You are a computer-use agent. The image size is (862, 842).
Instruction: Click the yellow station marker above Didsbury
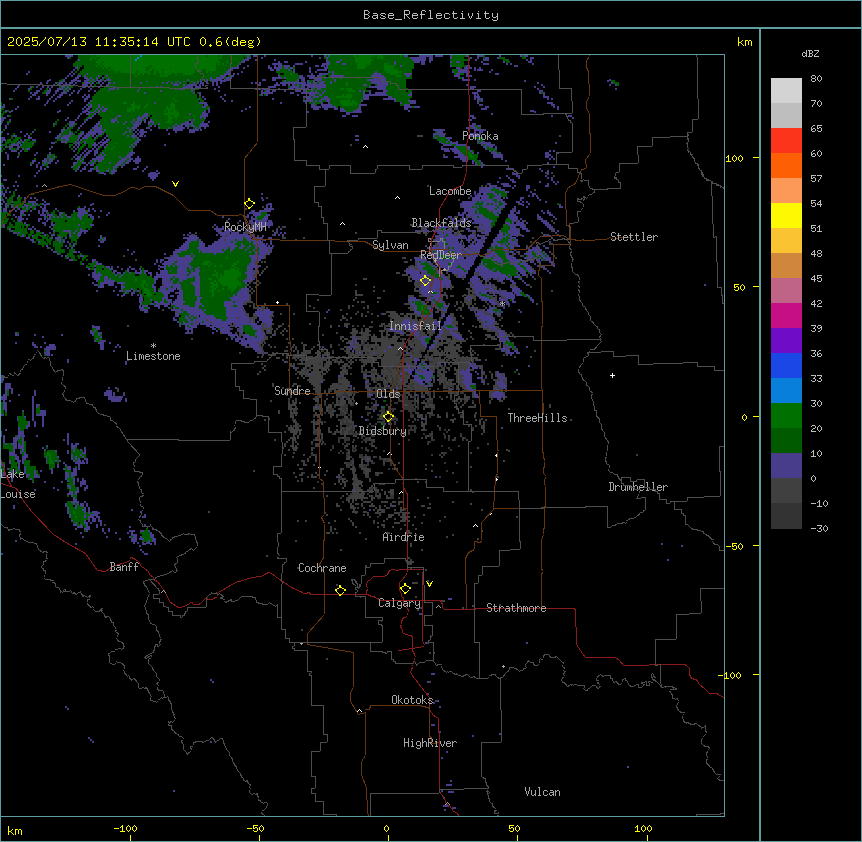(389, 417)
